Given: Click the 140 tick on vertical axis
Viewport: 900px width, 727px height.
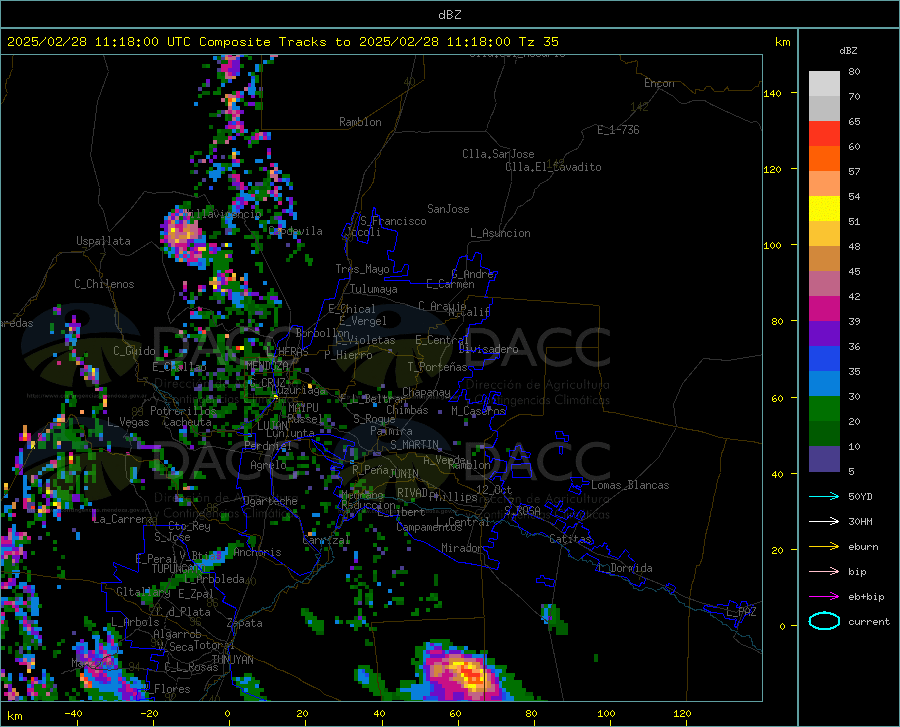Looking at the screenshot, I should tap(772, 93).
